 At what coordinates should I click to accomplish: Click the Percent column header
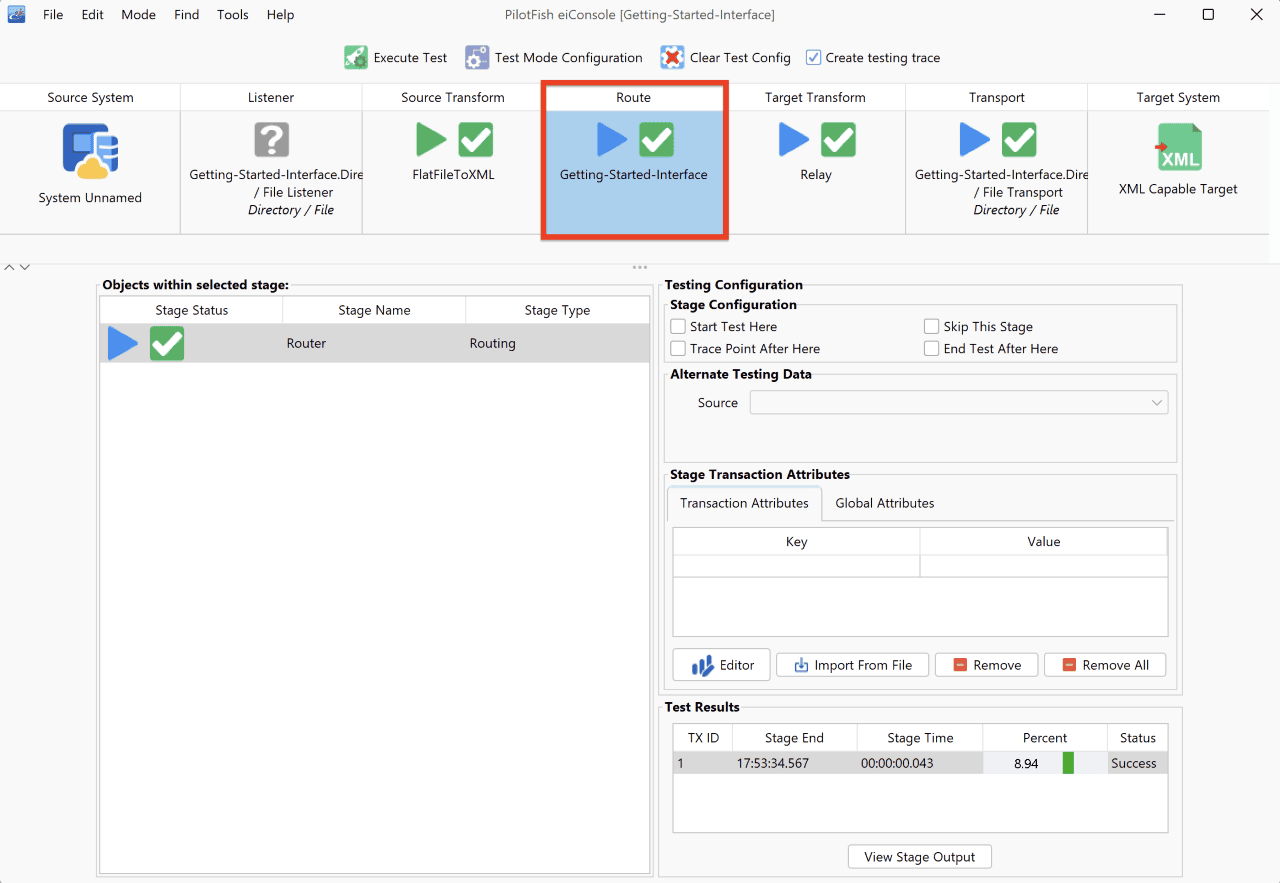pyautogui.click(x=1045, y=738)
